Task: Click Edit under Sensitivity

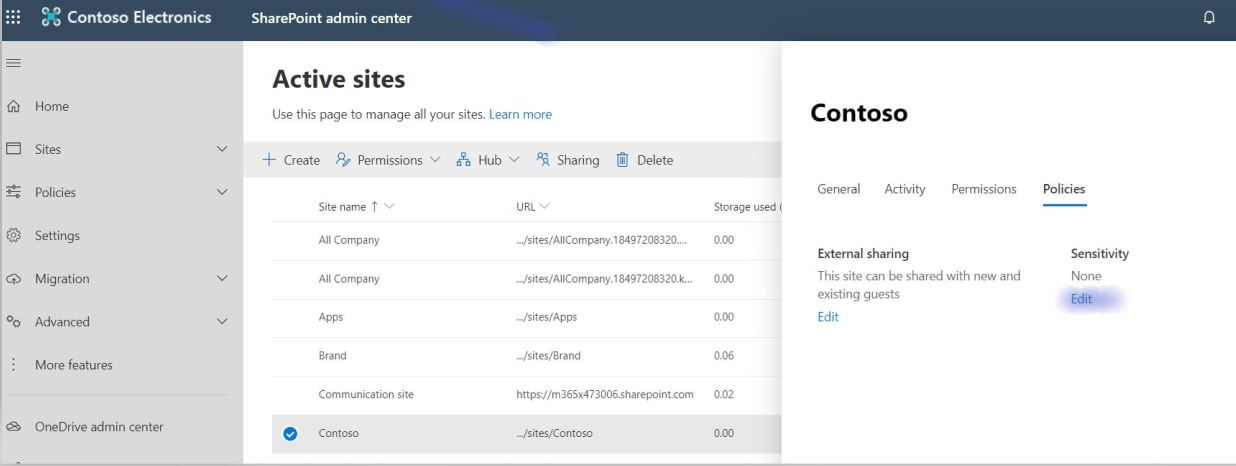Action: click(x=1081, y=299)
